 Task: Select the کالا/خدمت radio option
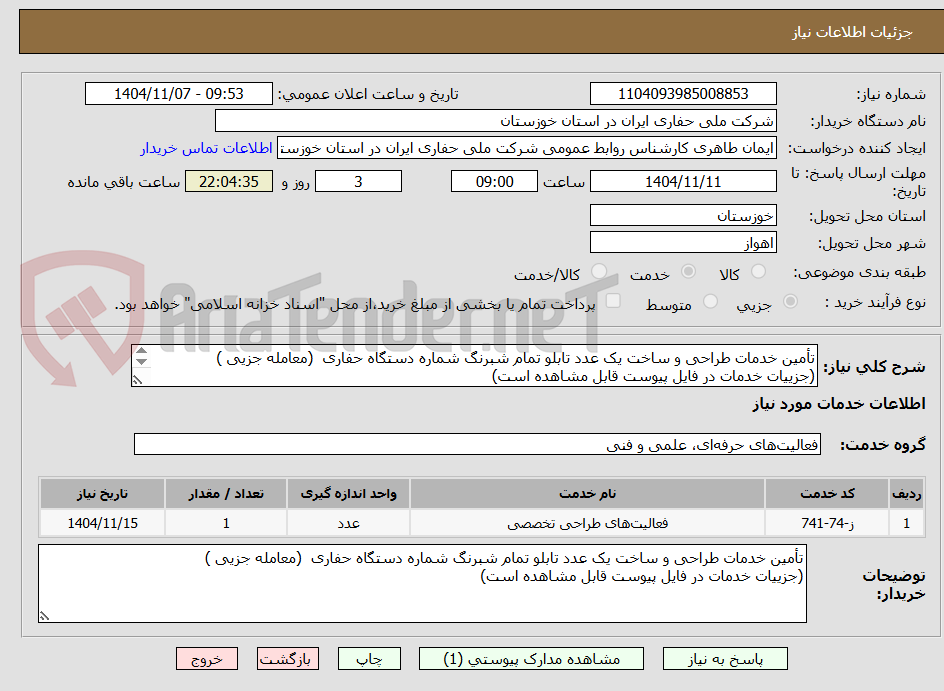click(x=599, y=271)
